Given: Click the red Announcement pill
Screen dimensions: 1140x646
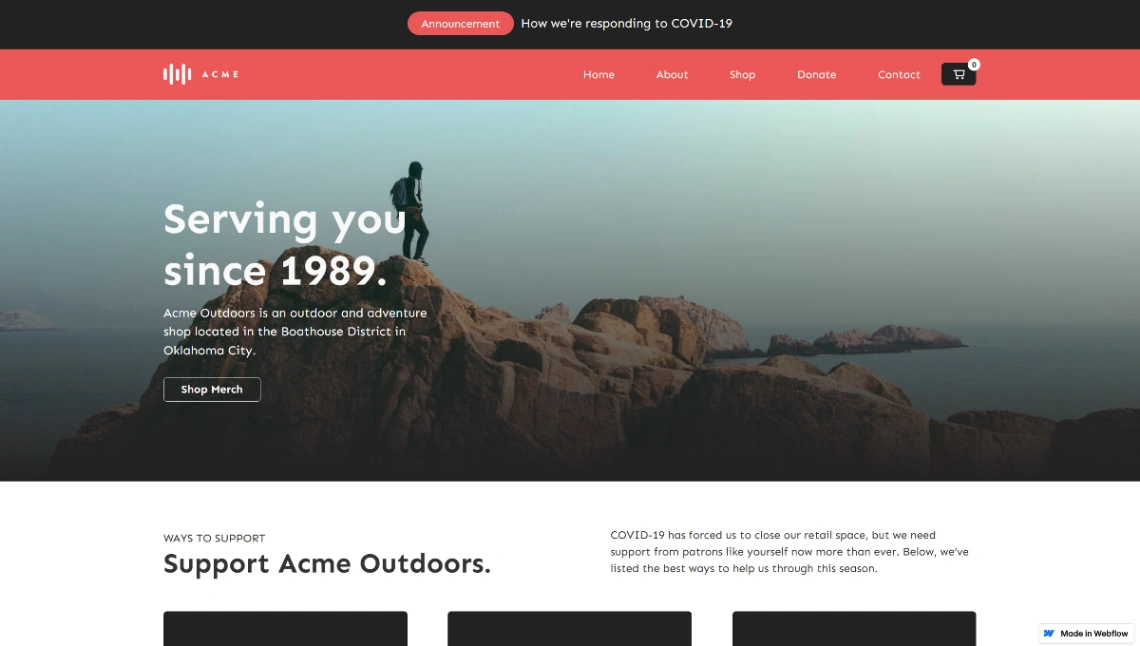Looking at the screenshot, I should 460,23.
